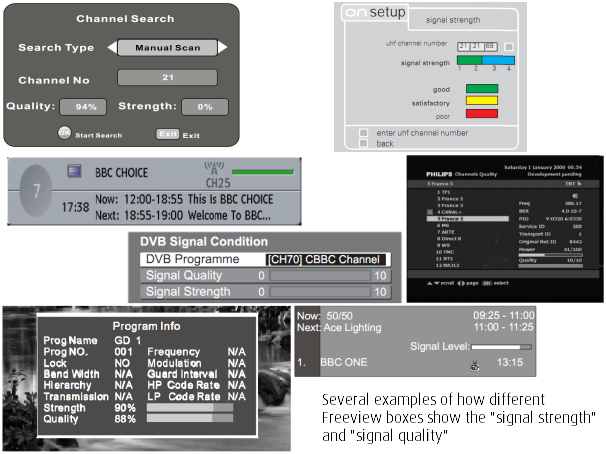Click the '1. BBC ONE' channel label
606x454 pixels.
tap(332, 362)
